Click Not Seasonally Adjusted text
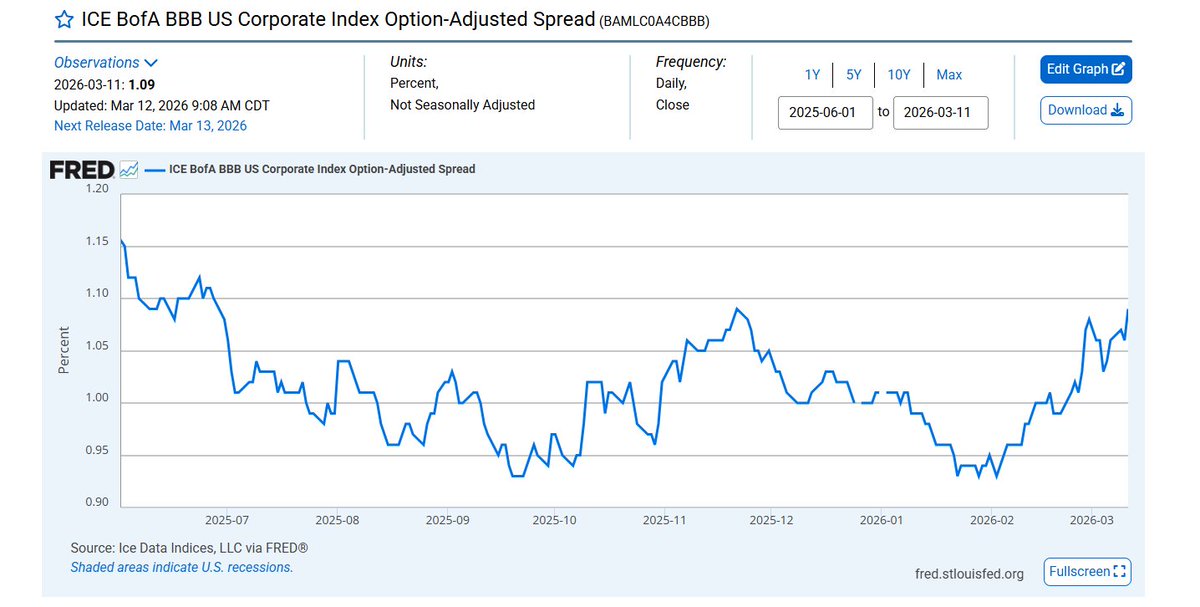The height and width of the screenshot is (607, 1200). [x=462, y=105]
